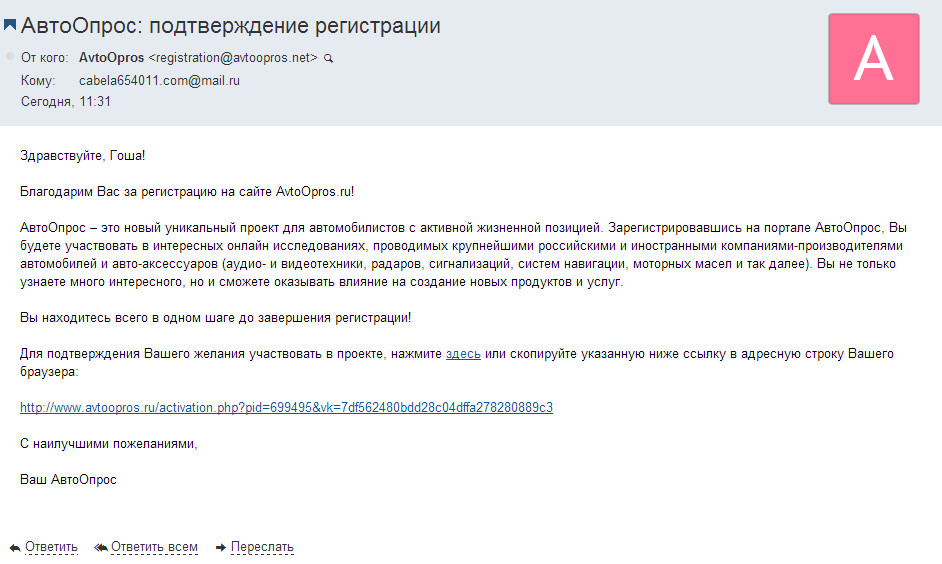This screenshot has width=942, height=564.
Task: Open the avtoopros.ru activation URL
Action: 287,407
